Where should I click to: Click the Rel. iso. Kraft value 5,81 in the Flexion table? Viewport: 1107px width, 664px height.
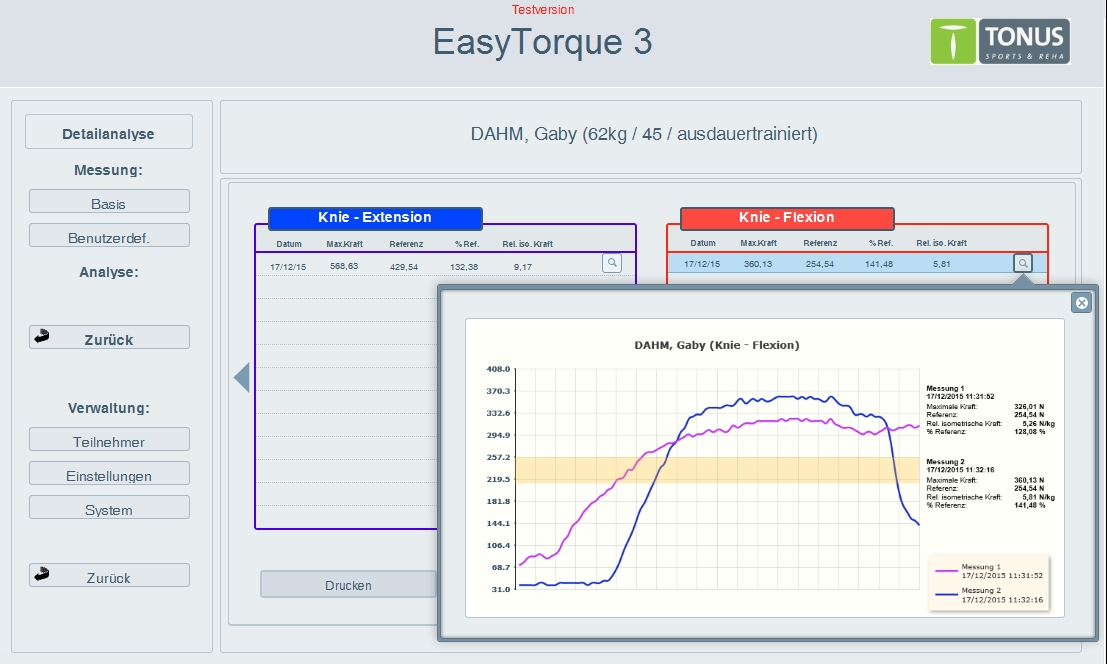point(941,264)
